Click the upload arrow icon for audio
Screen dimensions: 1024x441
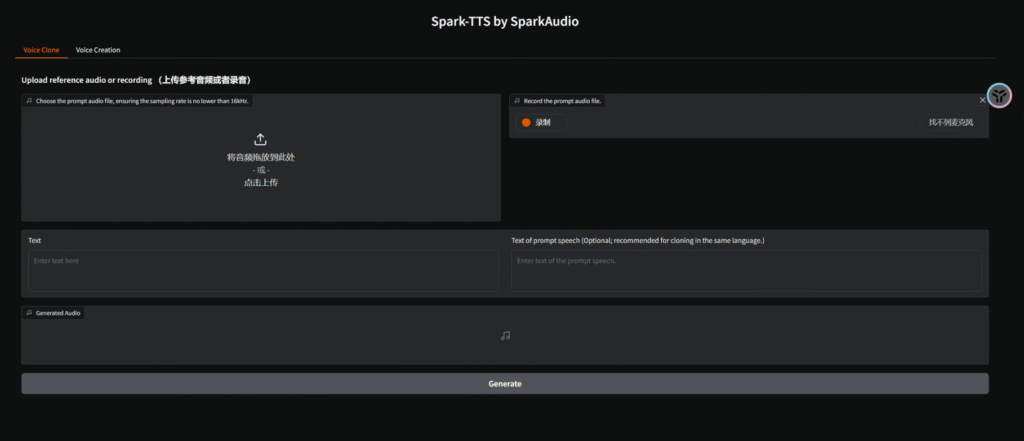point(260,140)
